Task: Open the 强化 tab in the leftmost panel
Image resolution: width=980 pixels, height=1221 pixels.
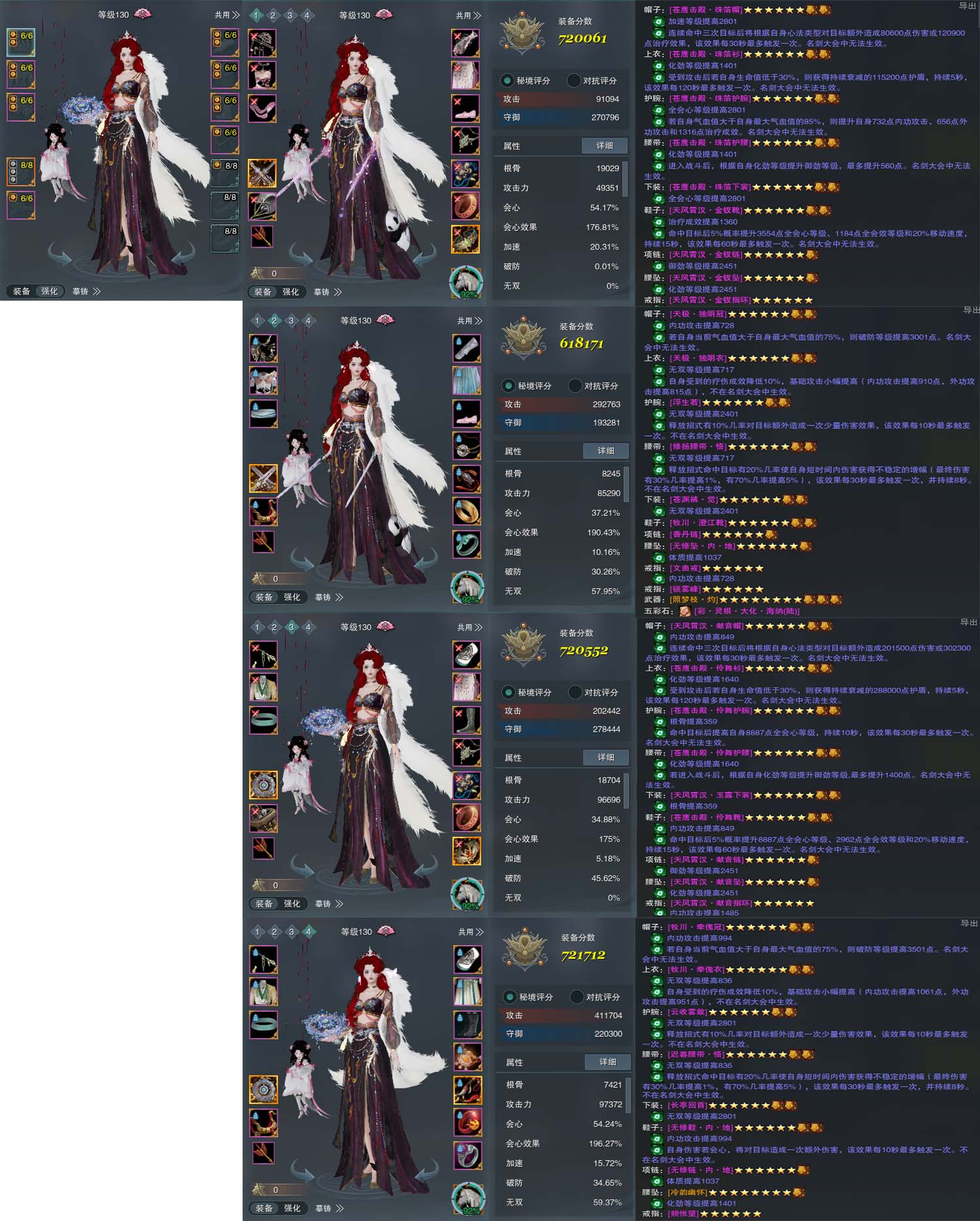Action: tap(50, 292)
